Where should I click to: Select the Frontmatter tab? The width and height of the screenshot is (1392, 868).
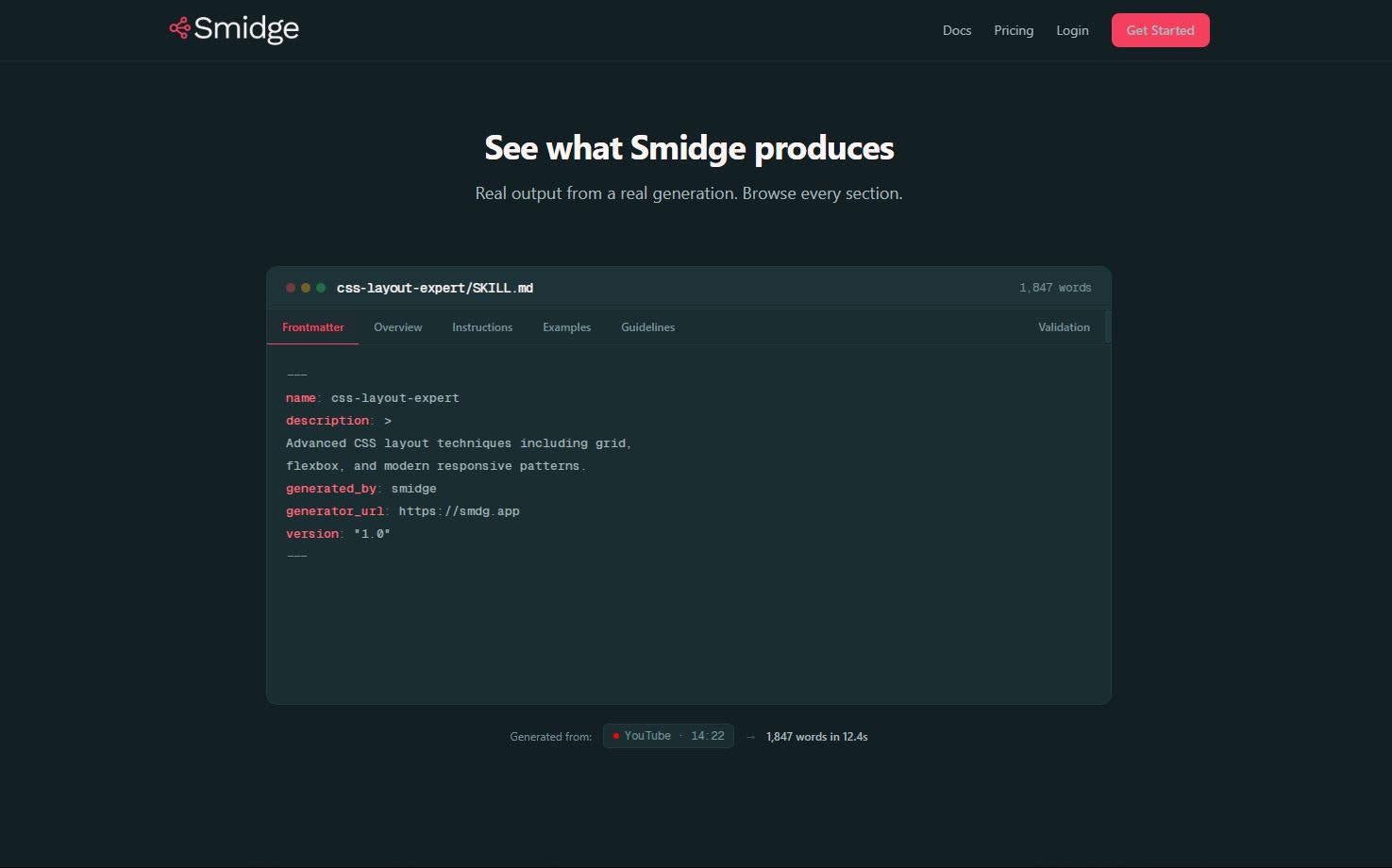coord(312,326)
